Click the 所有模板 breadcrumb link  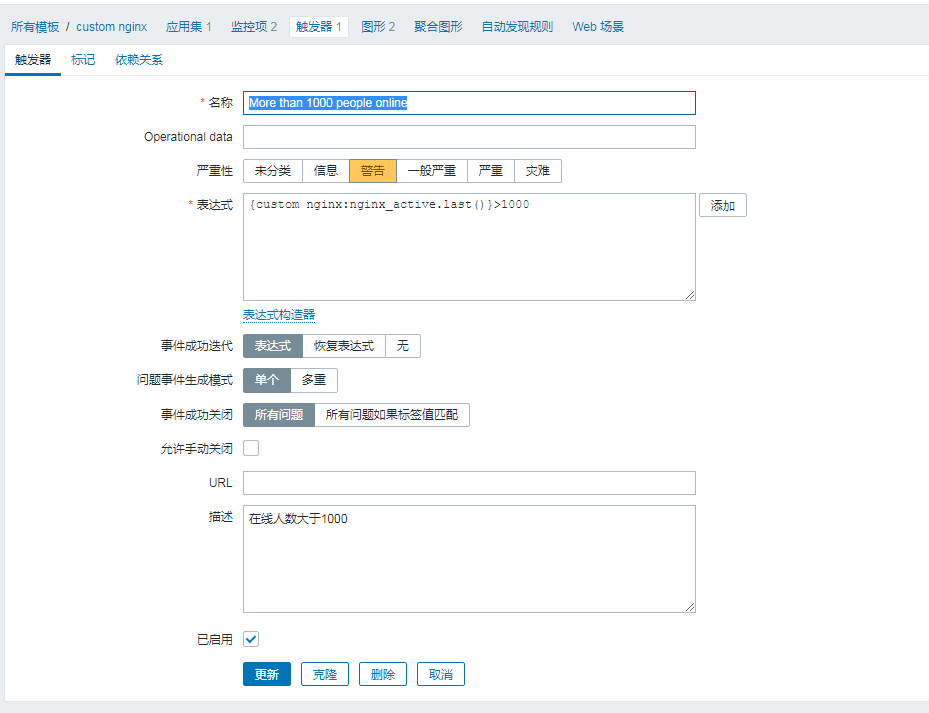(x=35, y=27)
